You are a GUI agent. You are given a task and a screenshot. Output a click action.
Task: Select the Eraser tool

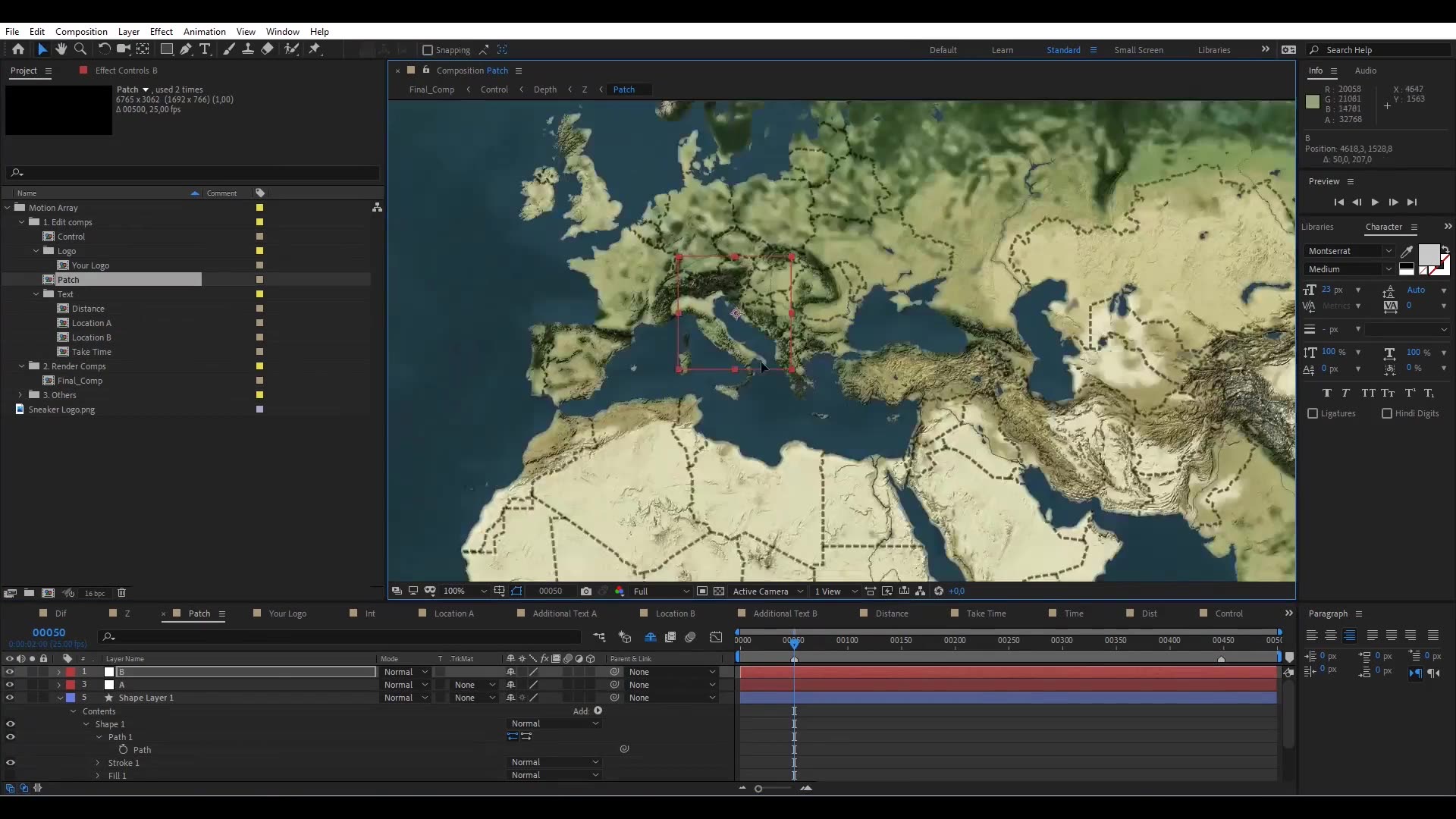[x=267, y=49]
